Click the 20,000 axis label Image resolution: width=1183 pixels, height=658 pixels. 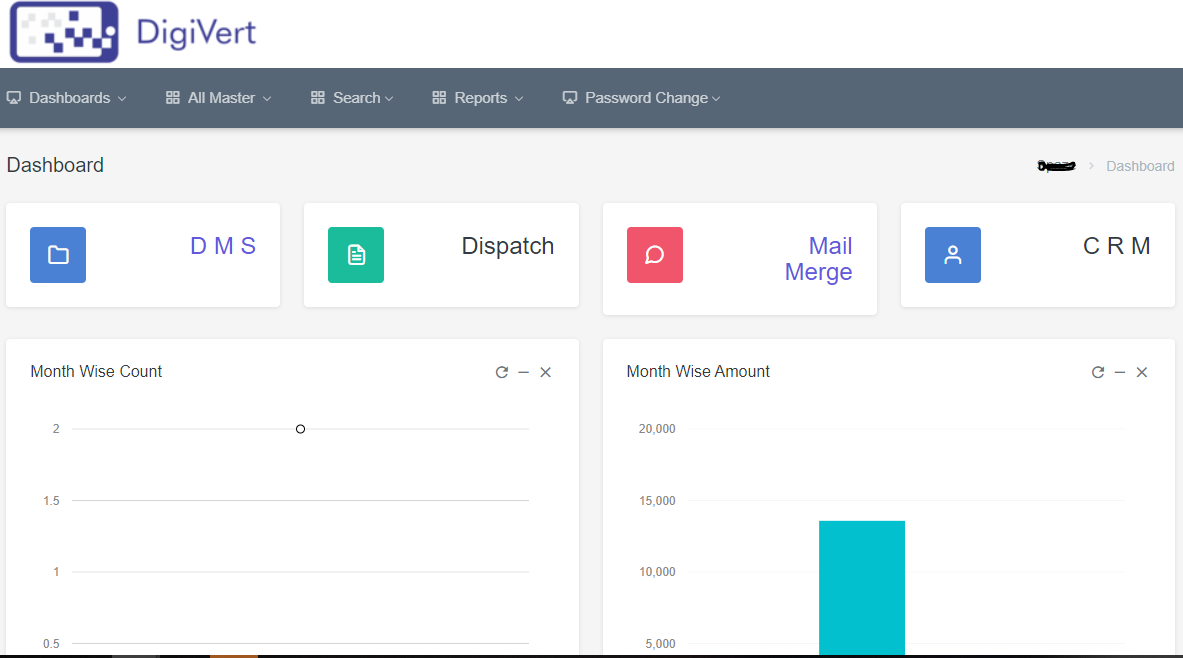657,429
